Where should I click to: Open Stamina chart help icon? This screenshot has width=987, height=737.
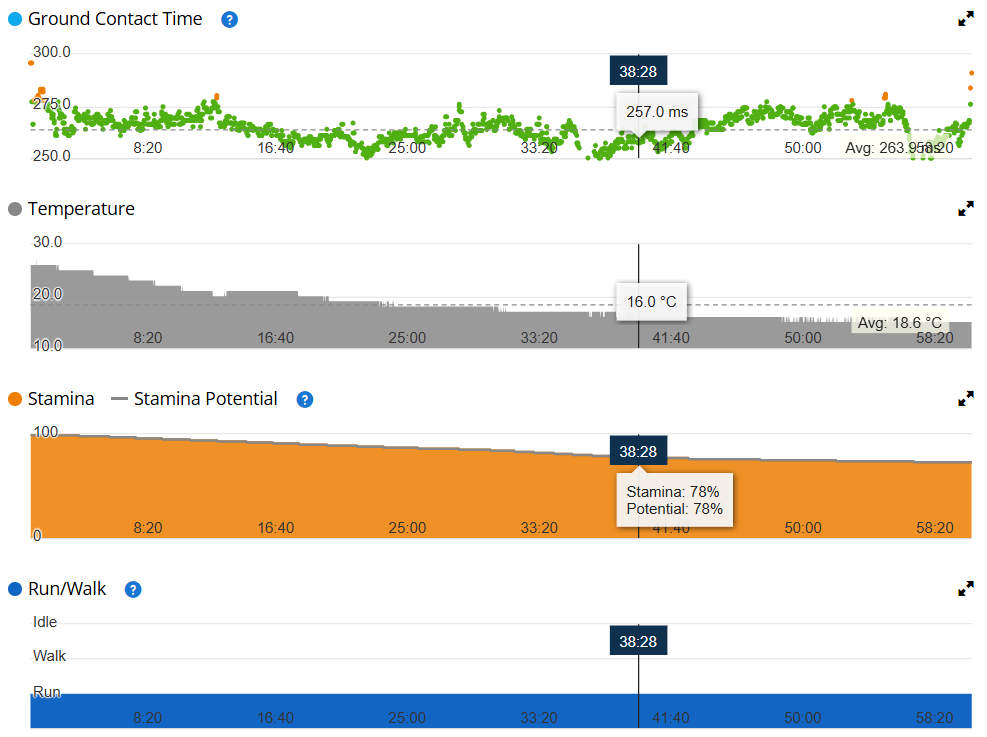[x=305, y=400]
